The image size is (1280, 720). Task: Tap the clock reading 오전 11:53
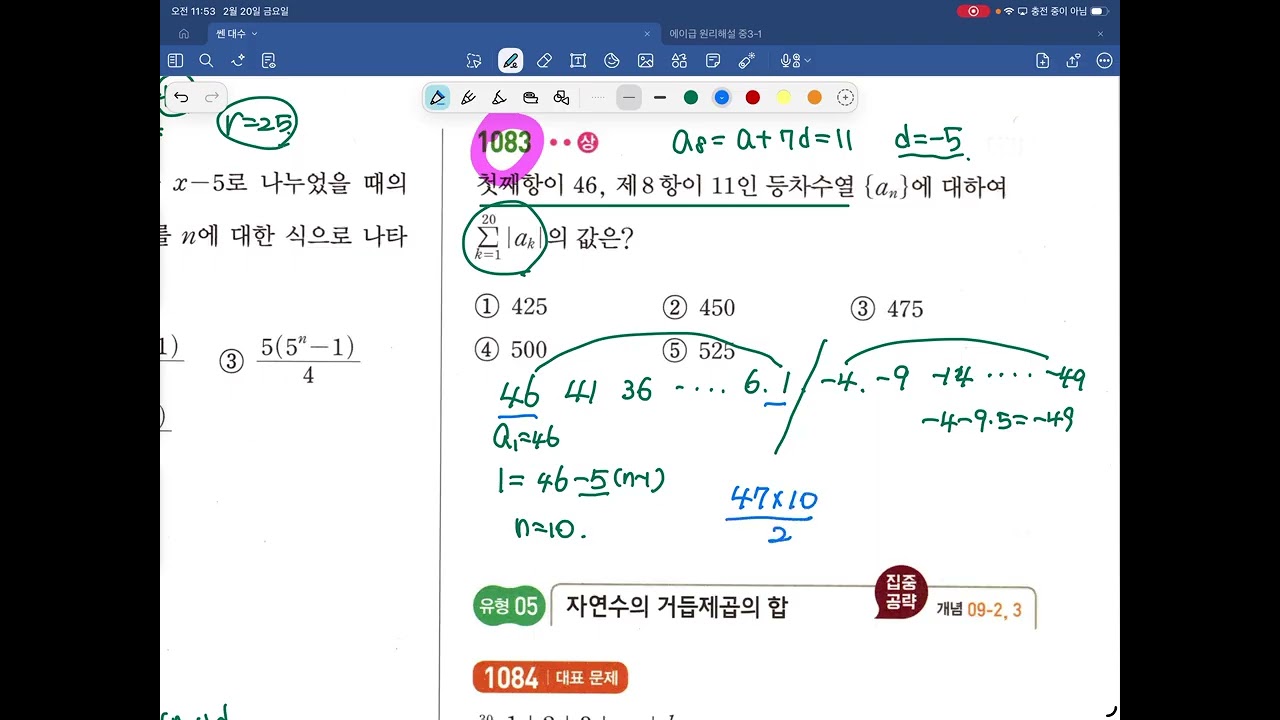click(193, 11)
